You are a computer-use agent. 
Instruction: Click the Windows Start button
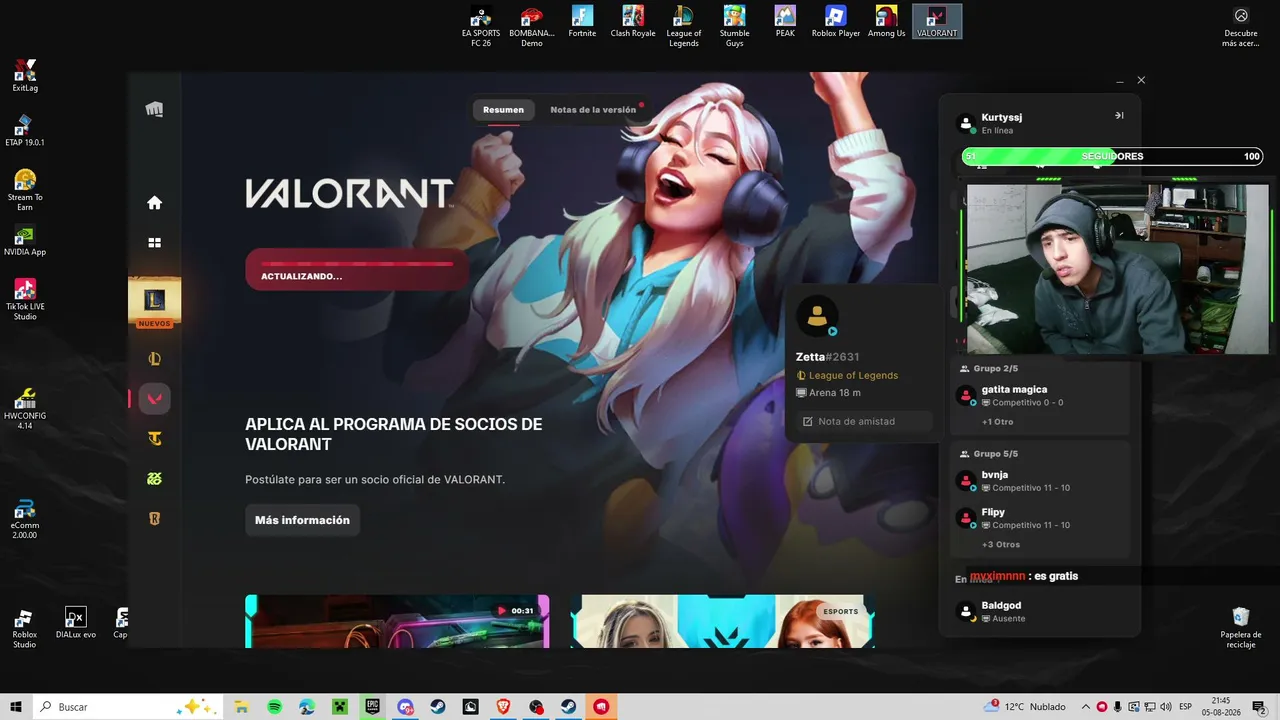coord(16,707)
